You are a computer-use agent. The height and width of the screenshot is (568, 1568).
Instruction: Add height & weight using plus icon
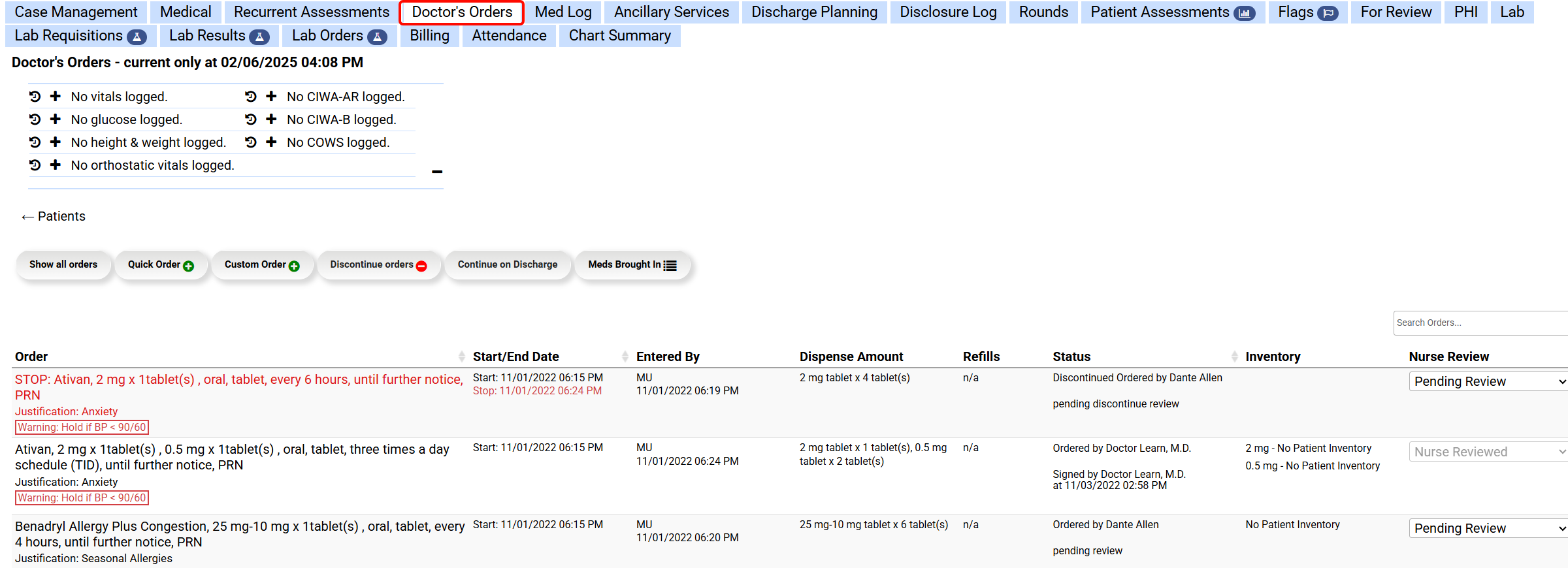pos(56,142)
